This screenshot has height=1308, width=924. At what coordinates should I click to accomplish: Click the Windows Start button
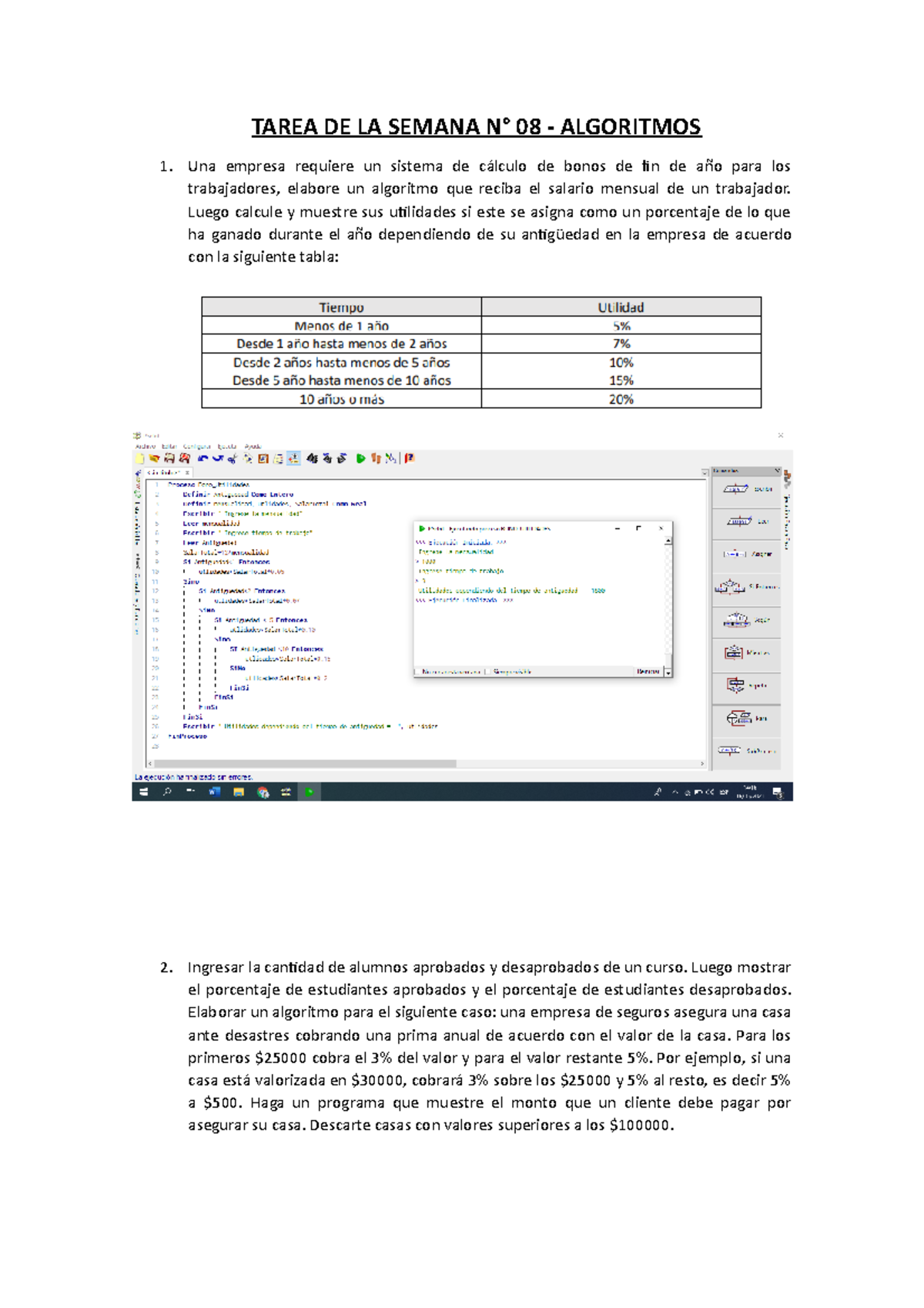(143, 792)
